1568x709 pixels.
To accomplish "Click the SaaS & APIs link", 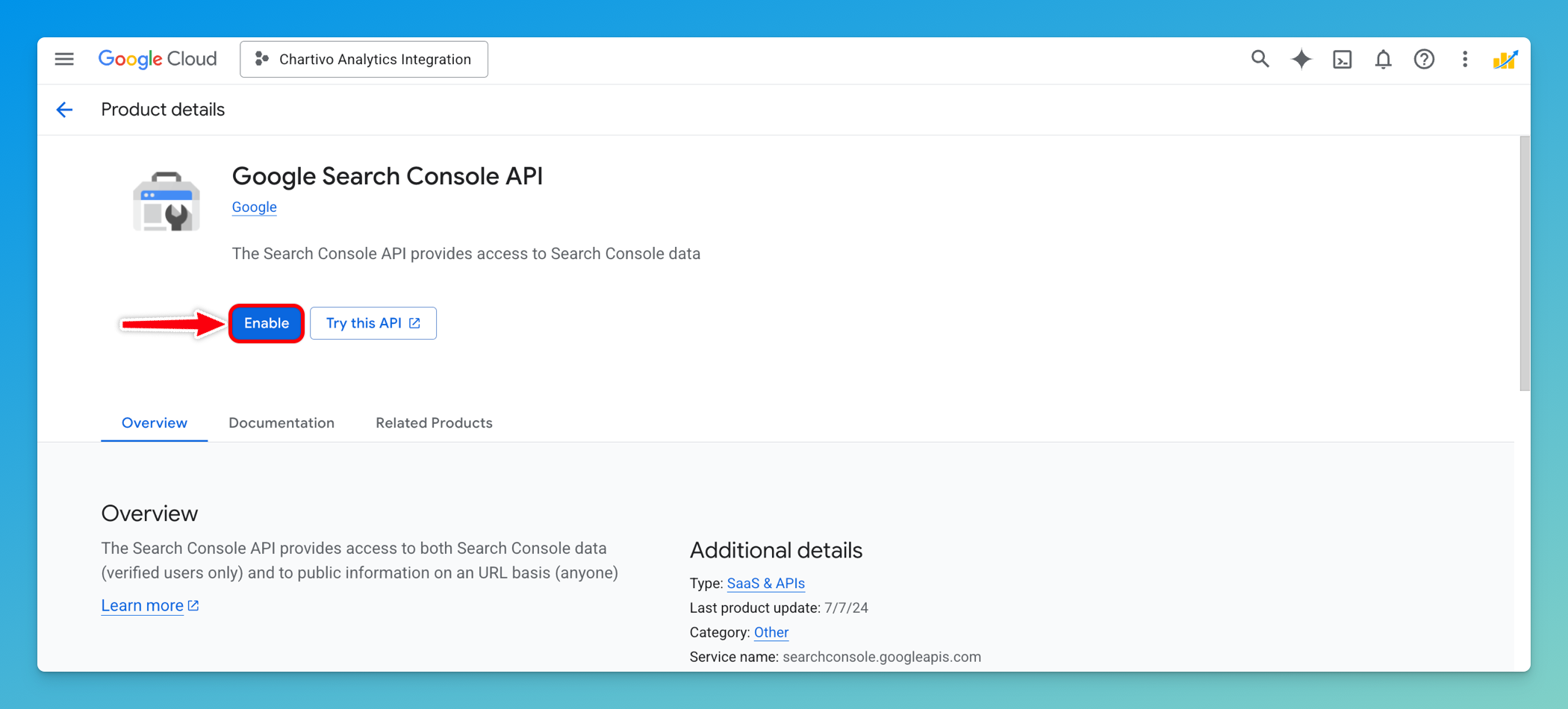I will pos(765,583).
